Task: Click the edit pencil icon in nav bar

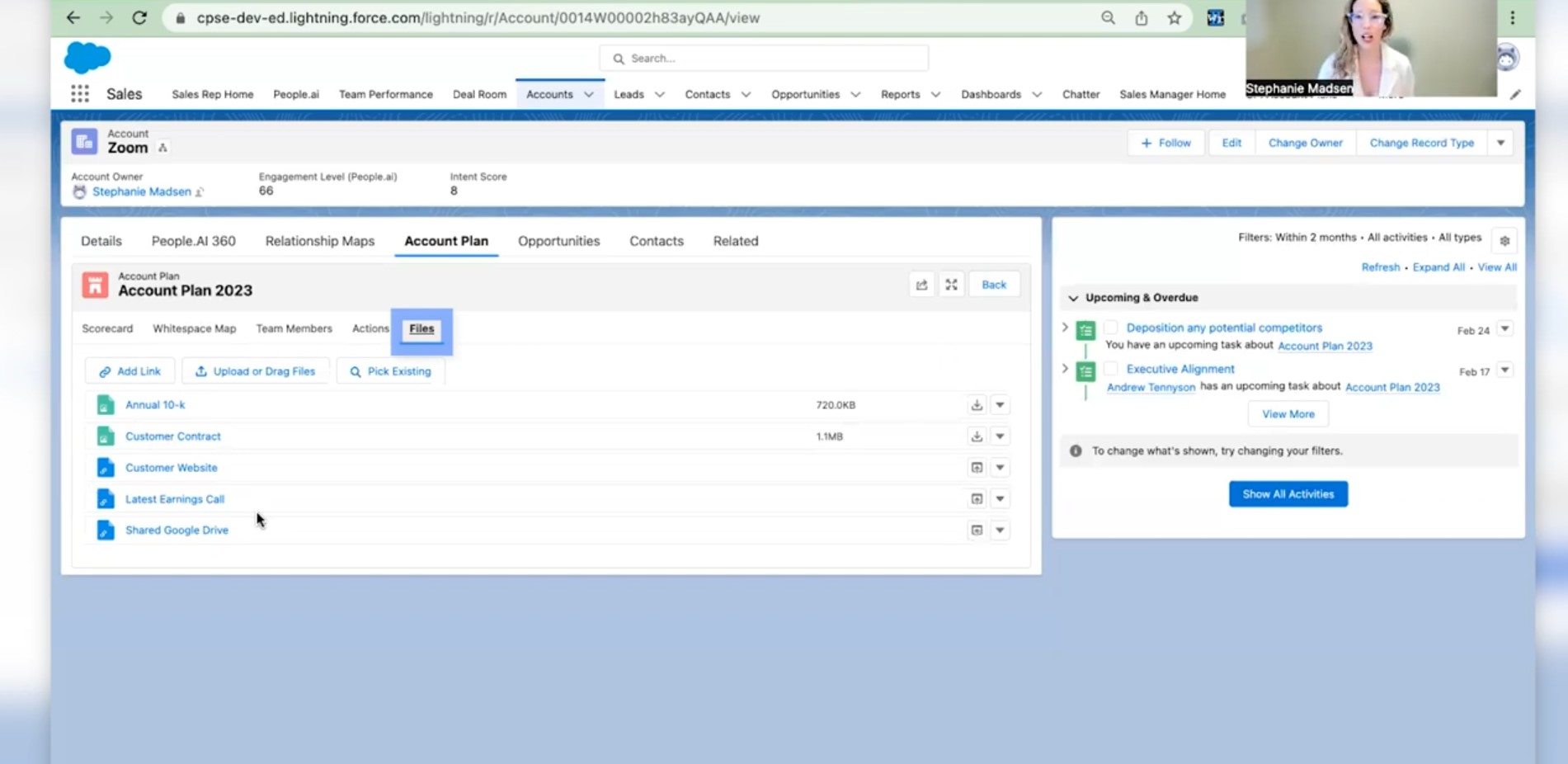Action: [1515, 95]
